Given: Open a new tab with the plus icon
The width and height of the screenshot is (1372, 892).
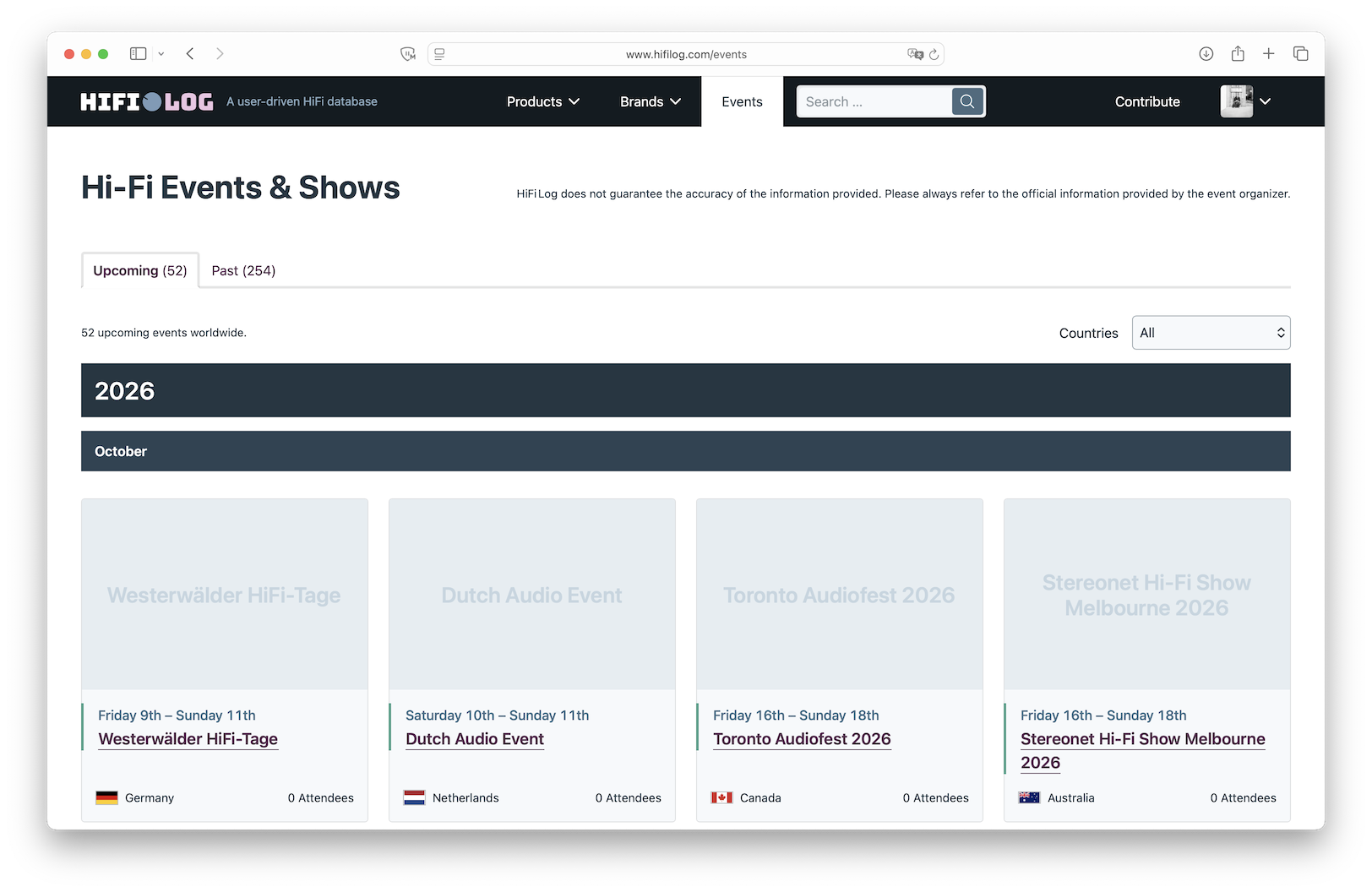Looking at the screenshot, I should coord(1269,54).
